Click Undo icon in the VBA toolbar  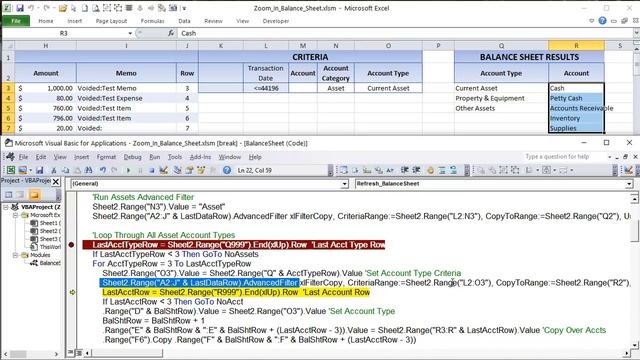point(103,170)
